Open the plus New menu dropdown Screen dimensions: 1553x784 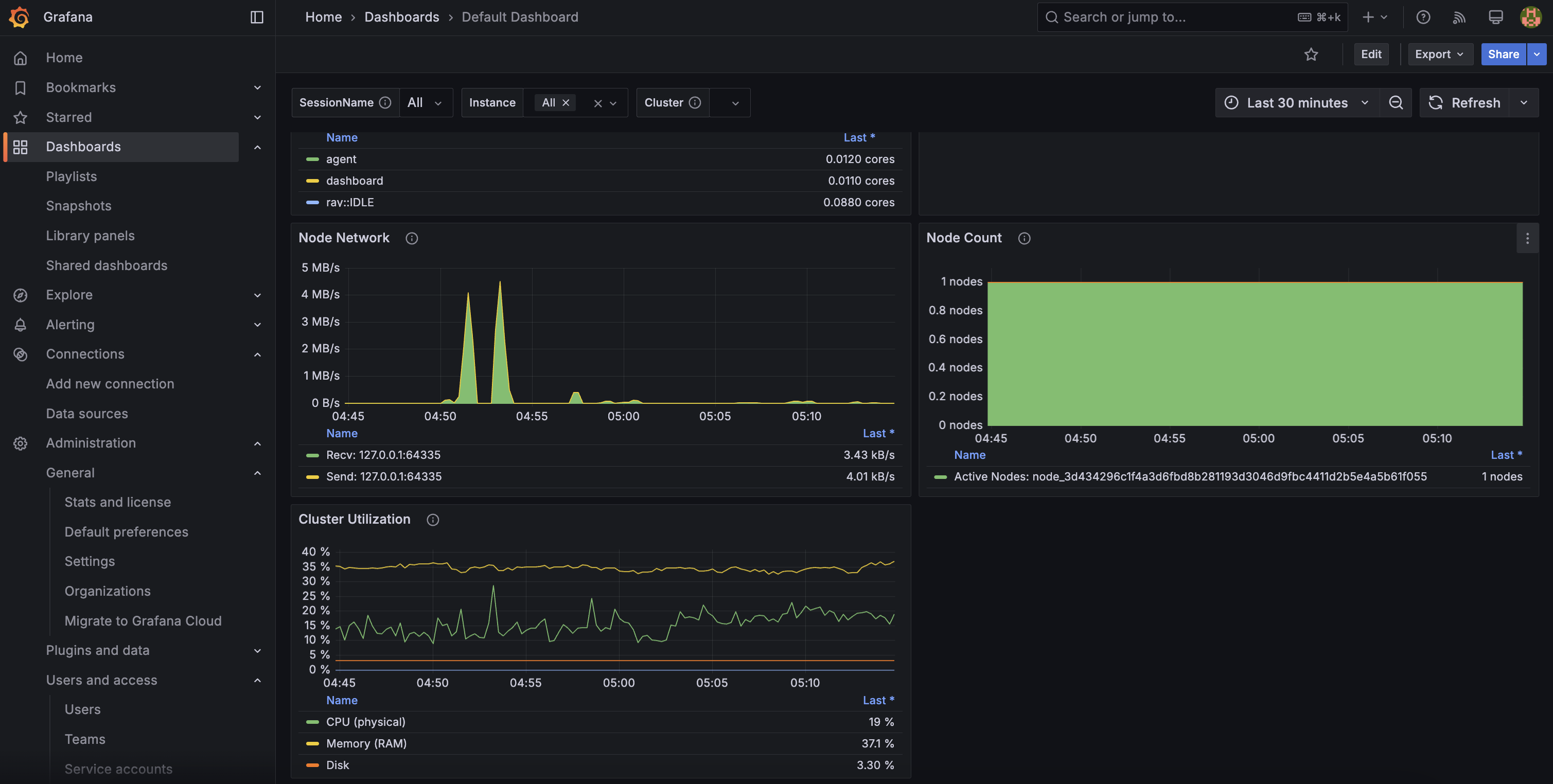1374,17
